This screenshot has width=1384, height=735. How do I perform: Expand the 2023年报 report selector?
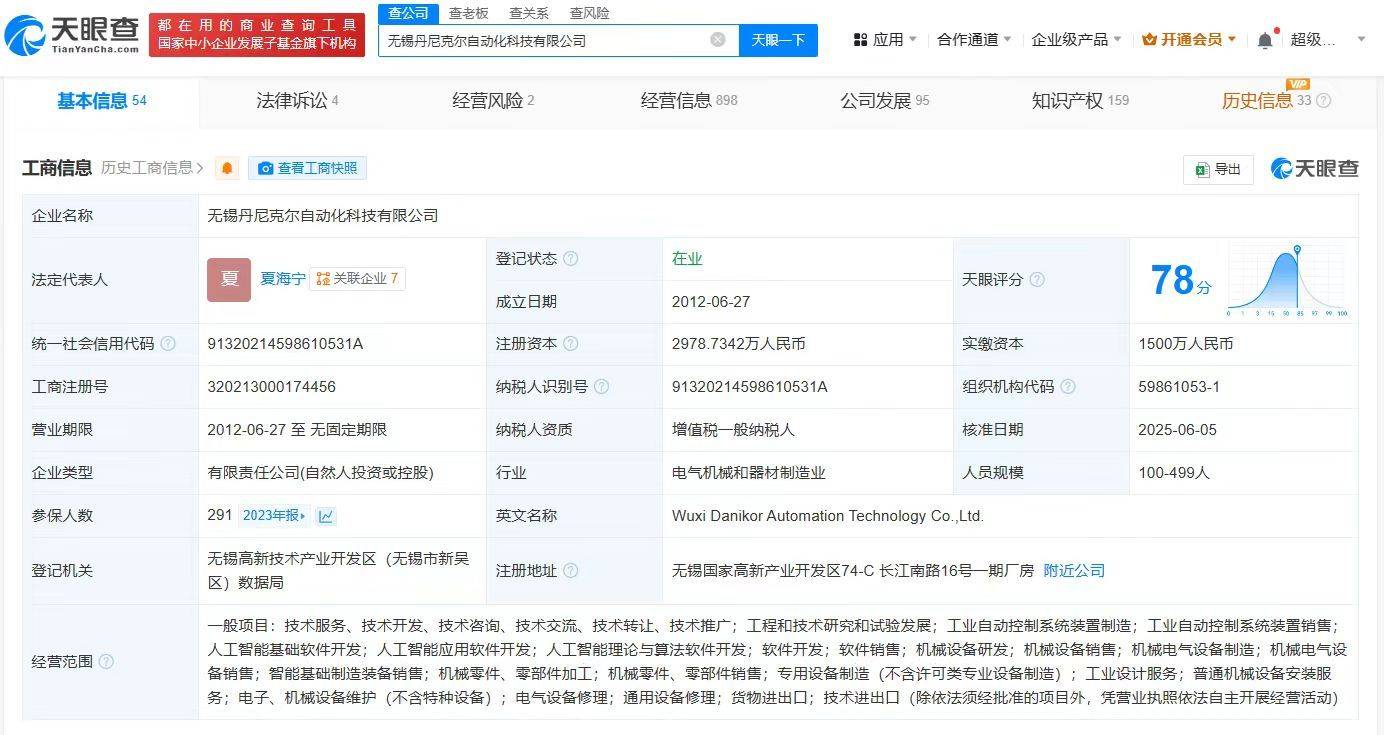pyautogui.click(x=274, y=516)
